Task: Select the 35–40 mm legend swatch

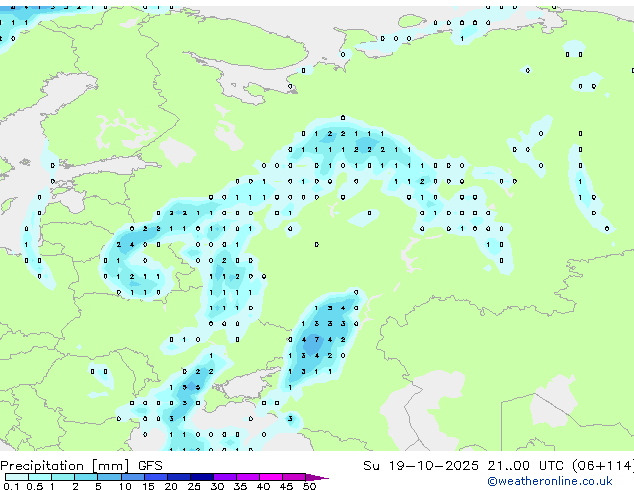Action: click(248, 477)
